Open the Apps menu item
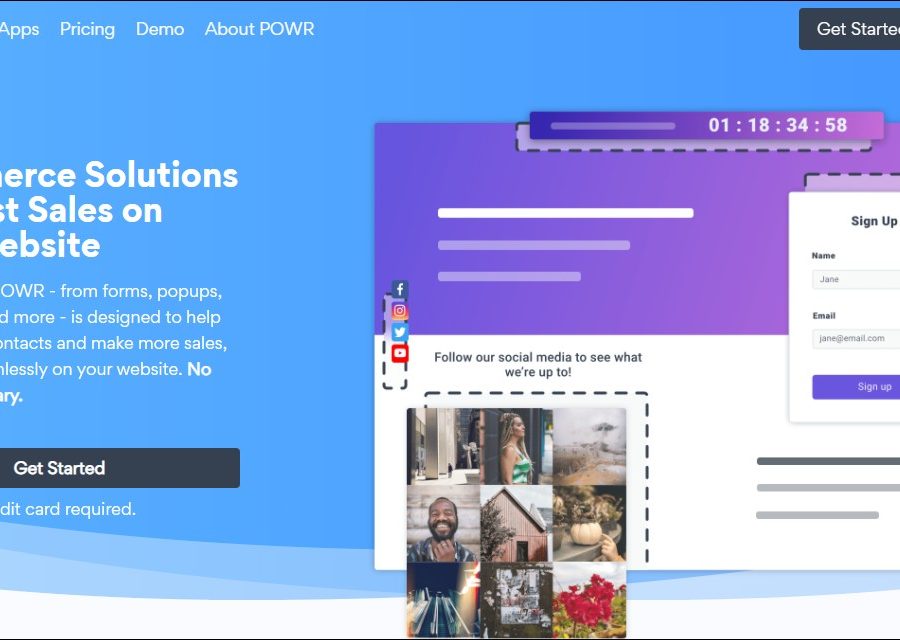 tap(19, 29)
